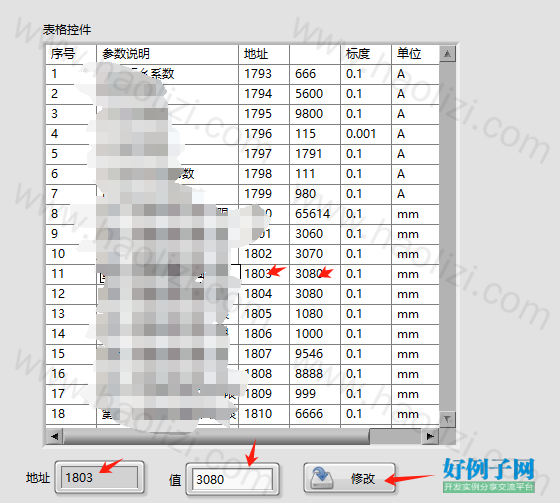Click the horizontal scrollbar left arrow
Viewport: 560px width, 503px height.
tap(55, 436)
